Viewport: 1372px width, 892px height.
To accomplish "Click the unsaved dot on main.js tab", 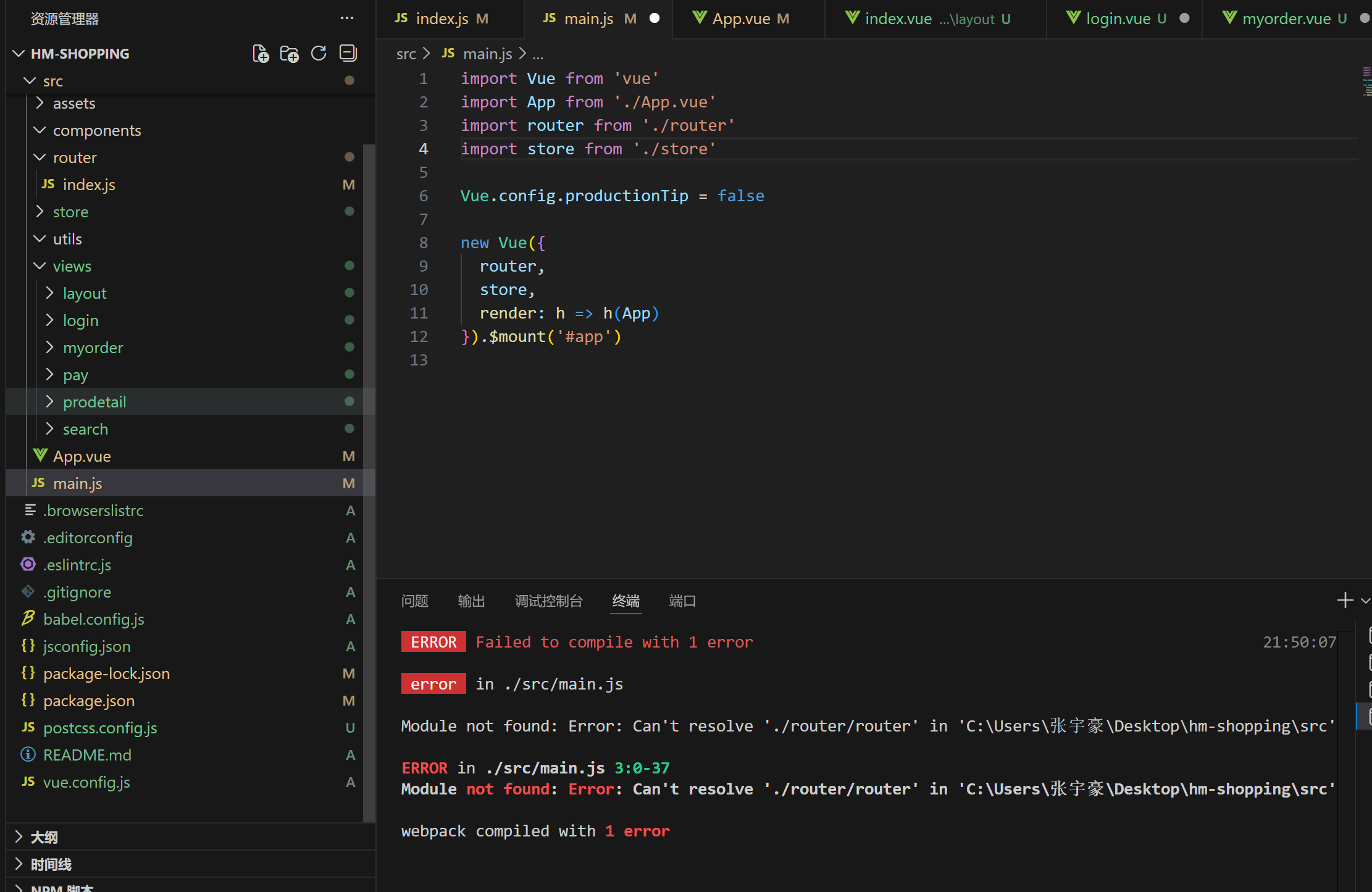I will (655, 19).
